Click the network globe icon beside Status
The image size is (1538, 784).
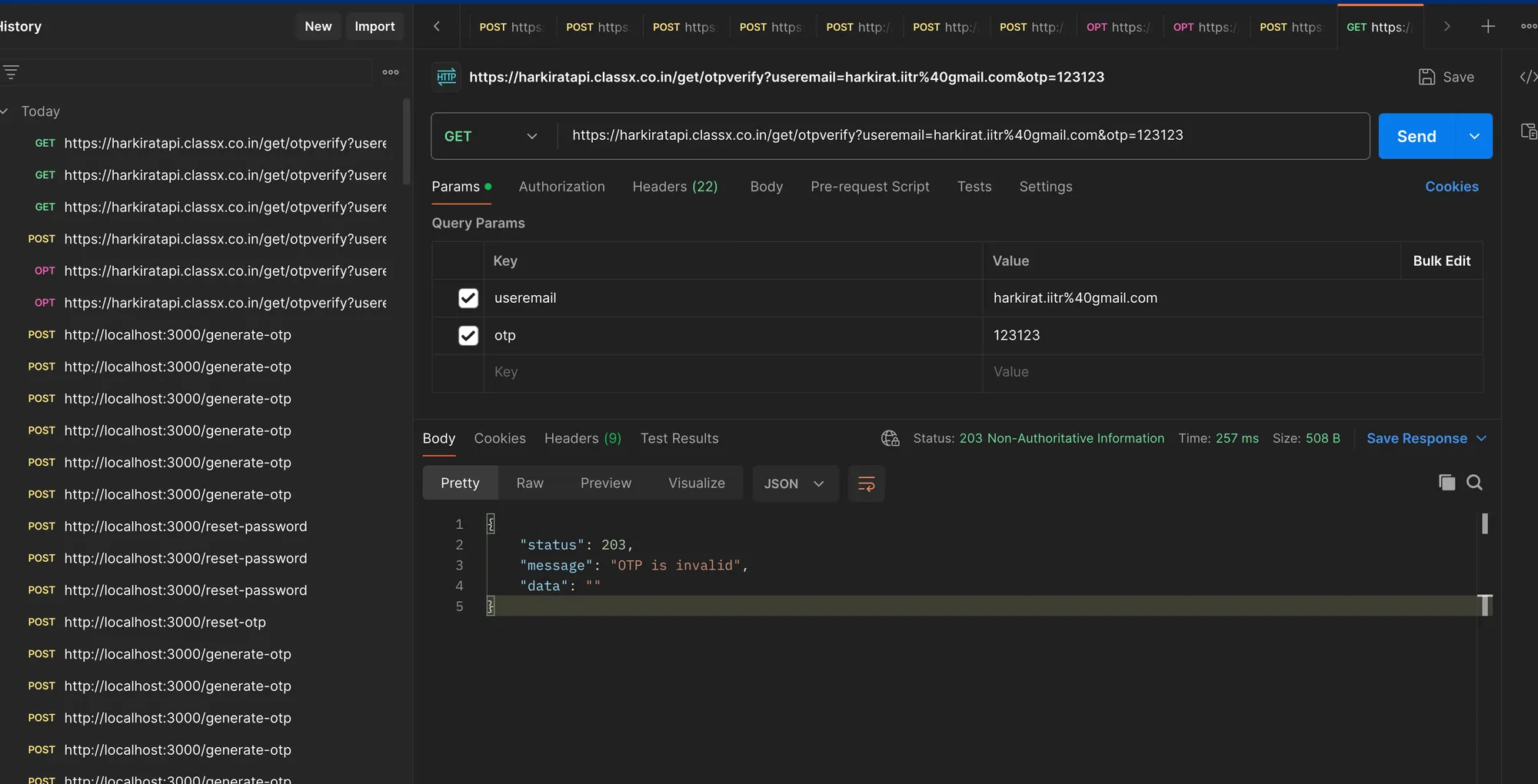pos(890,438)
